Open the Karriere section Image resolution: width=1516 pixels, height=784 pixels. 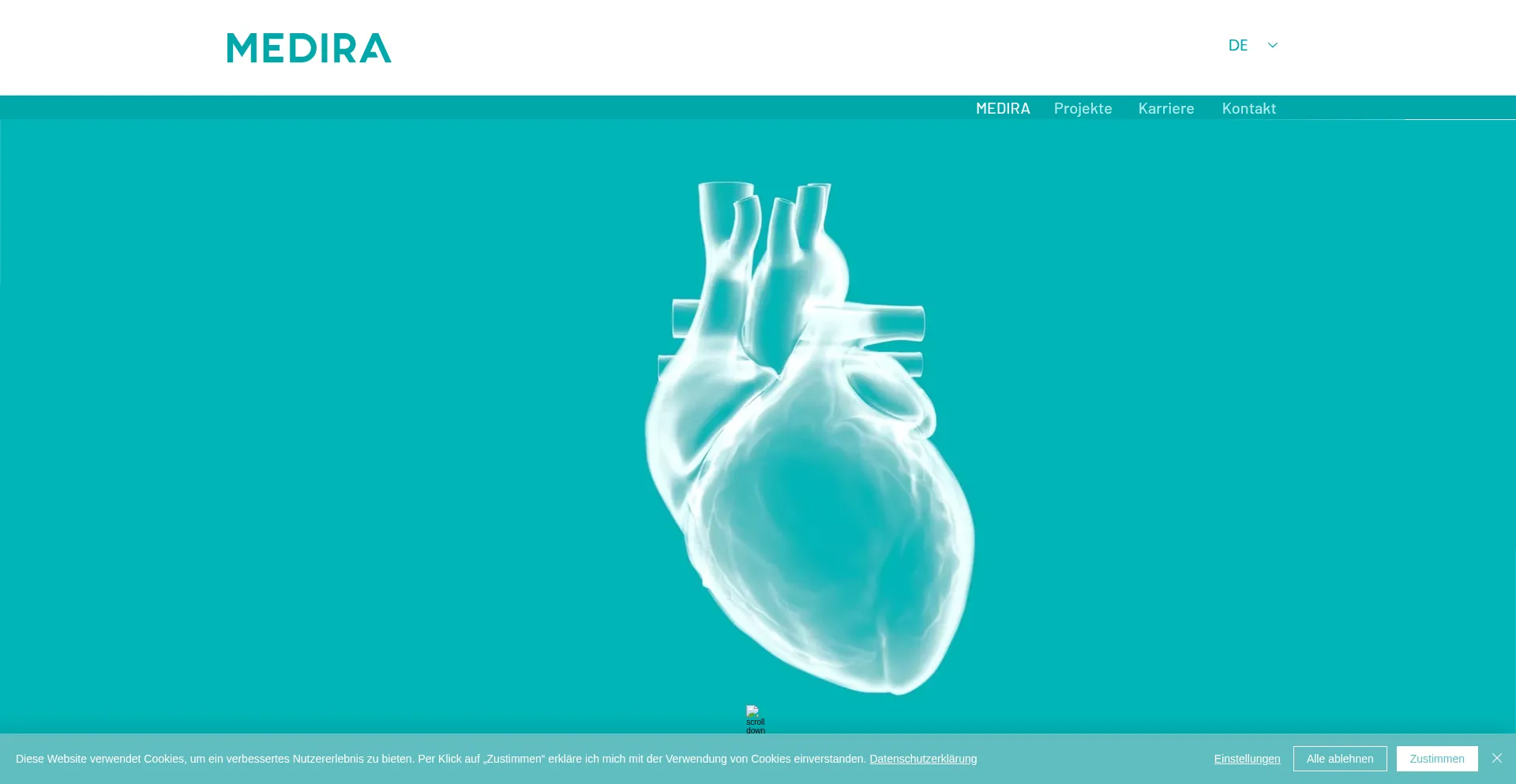tap(1166, 108)
